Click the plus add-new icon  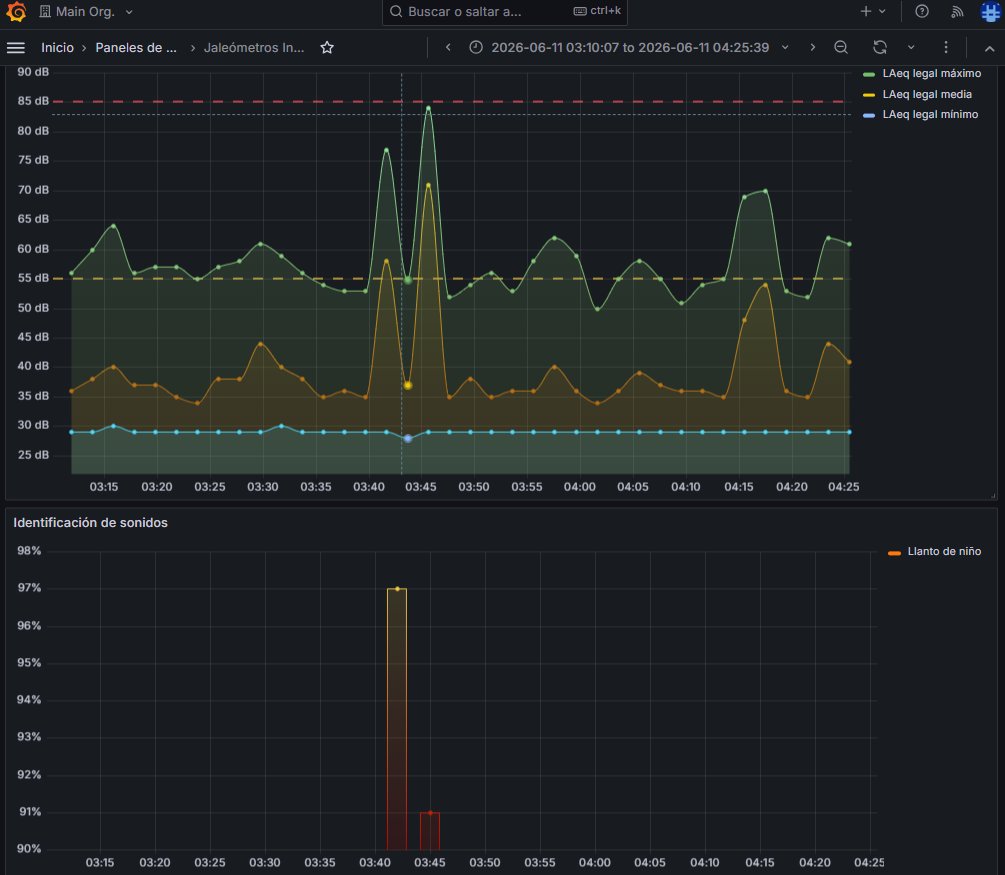(866, 11)
